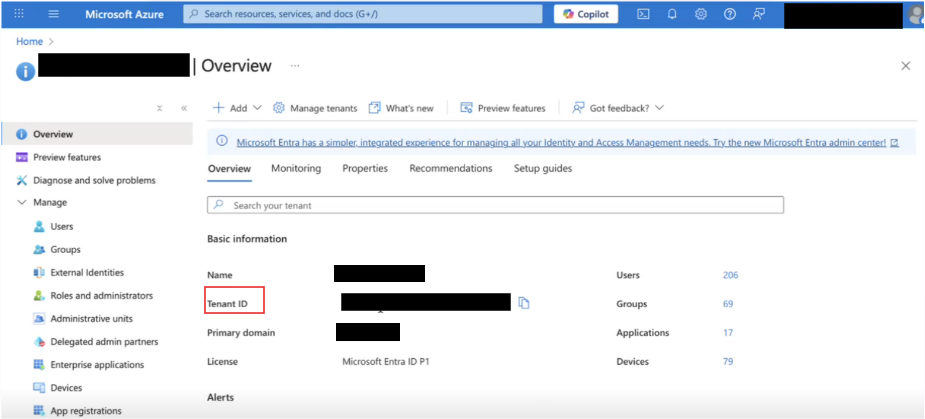This screenshot has height=419, width=925.
Task: Open Enterprise applications in sidebar
Action: (97, 365)
